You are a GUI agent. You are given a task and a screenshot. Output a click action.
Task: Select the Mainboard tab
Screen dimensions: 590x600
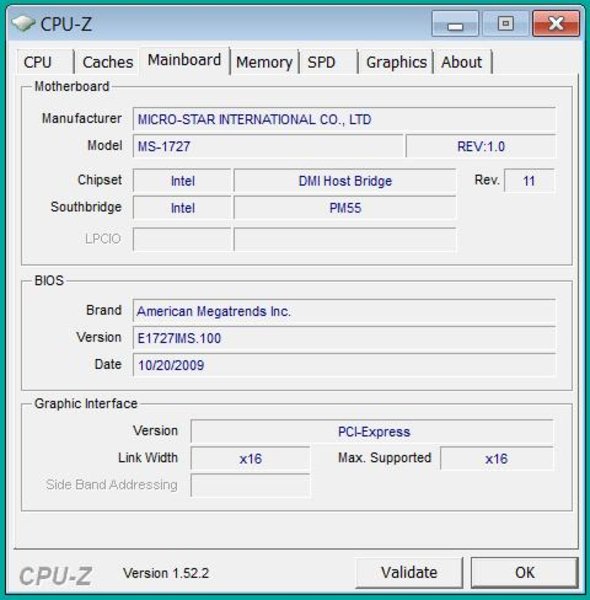pos(184,60)
